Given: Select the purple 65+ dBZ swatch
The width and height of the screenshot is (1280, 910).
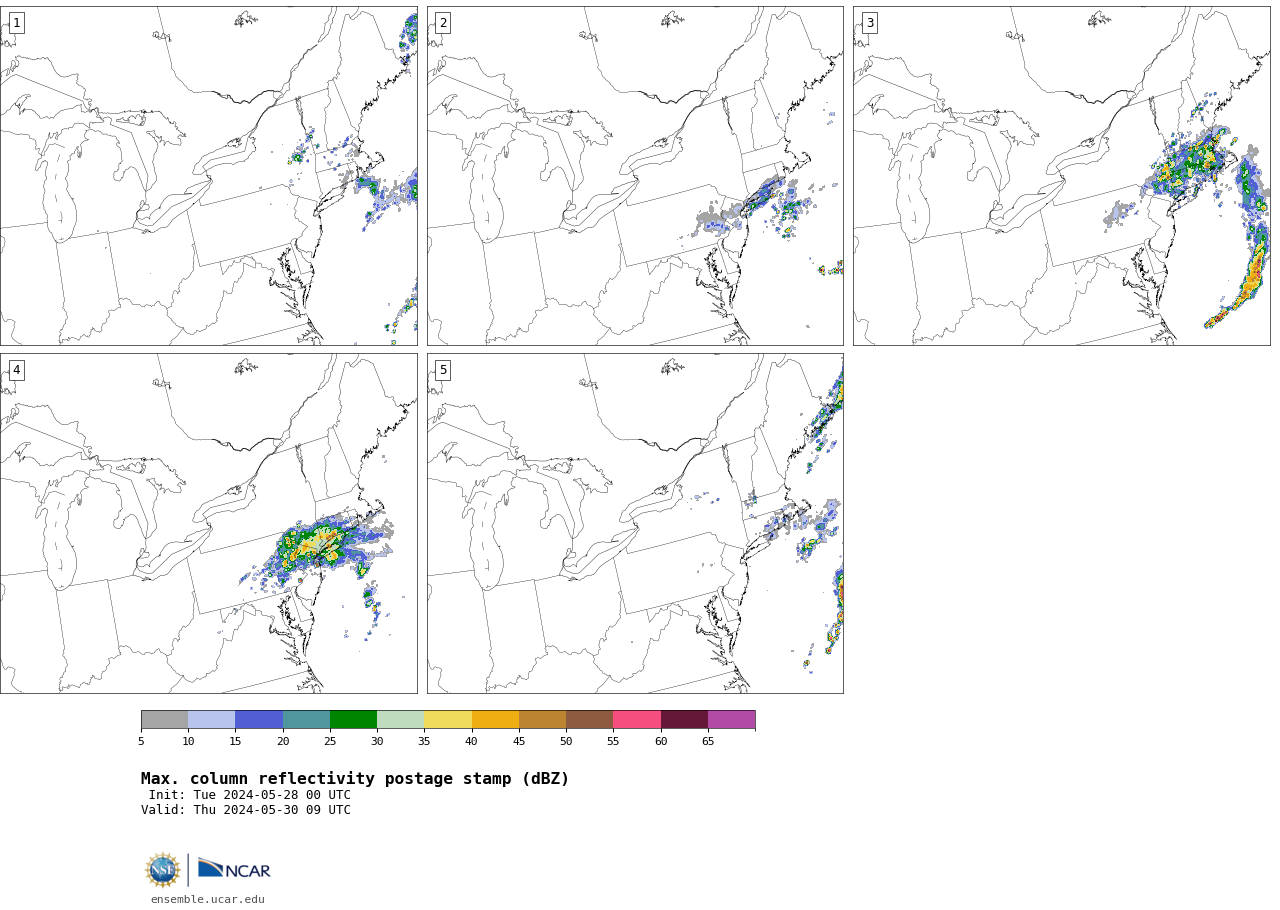Looking at the screenshot, I should (x=731, y=720).
